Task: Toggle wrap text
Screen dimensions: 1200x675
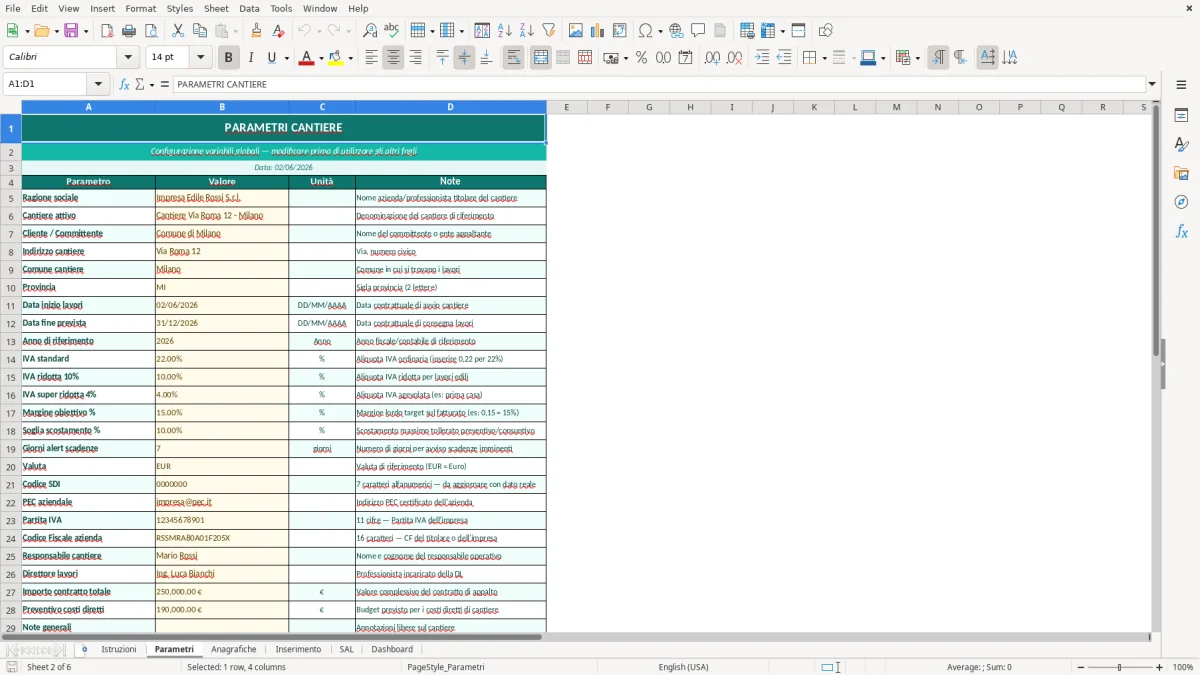Action: pyautogui.click(x=513, y=58)
